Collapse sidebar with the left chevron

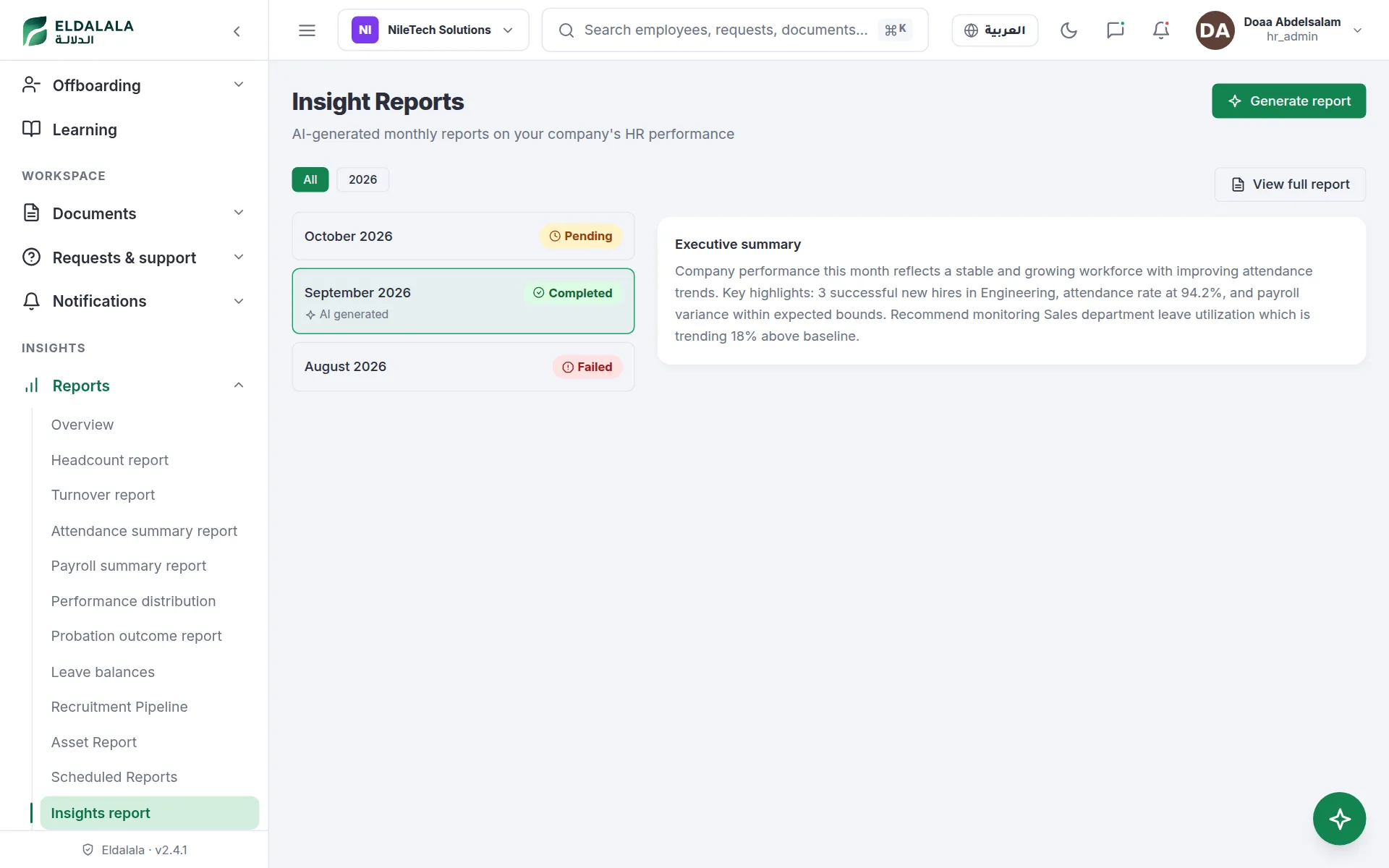coord(237,31)
